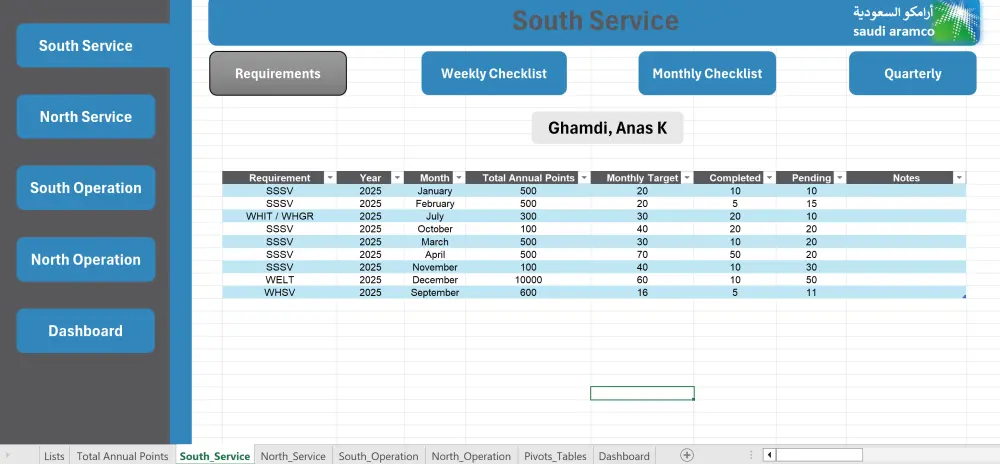Go to South Operation sidebar button
The image size is (1000, 464).
click(x=85, y=188)
